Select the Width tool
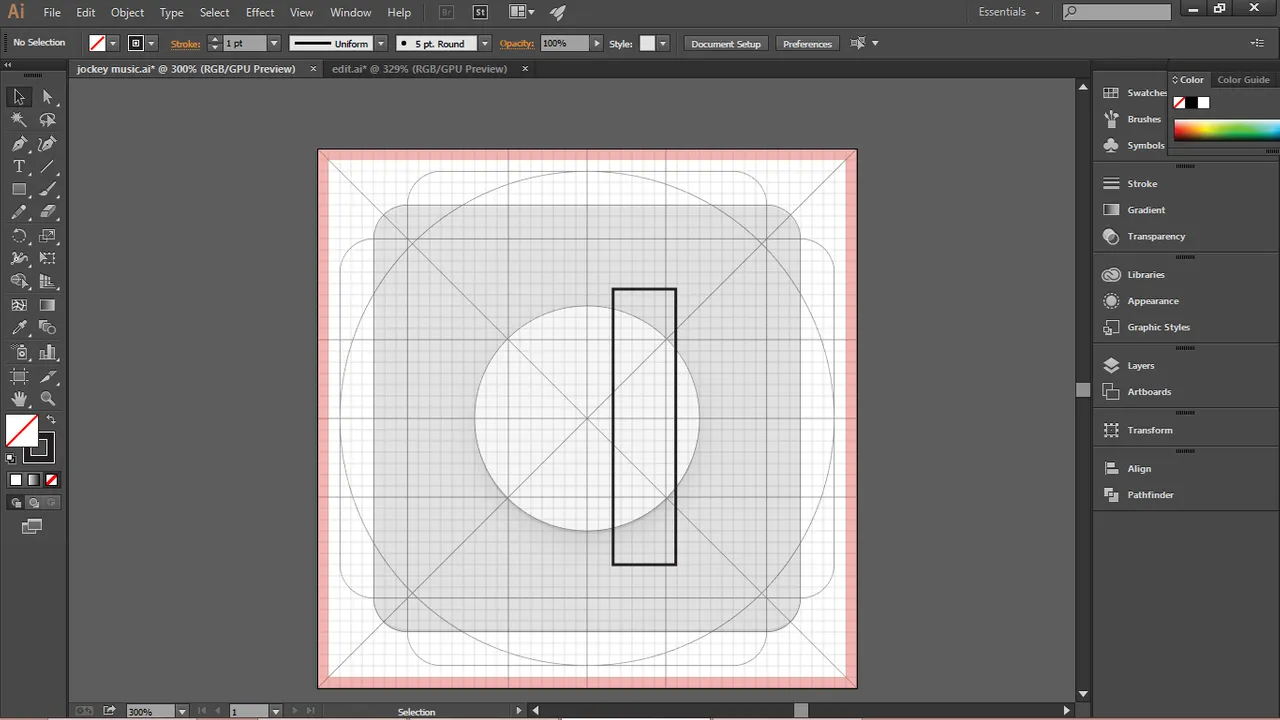Screen dimensions: 1280x720 pos(19,258)
